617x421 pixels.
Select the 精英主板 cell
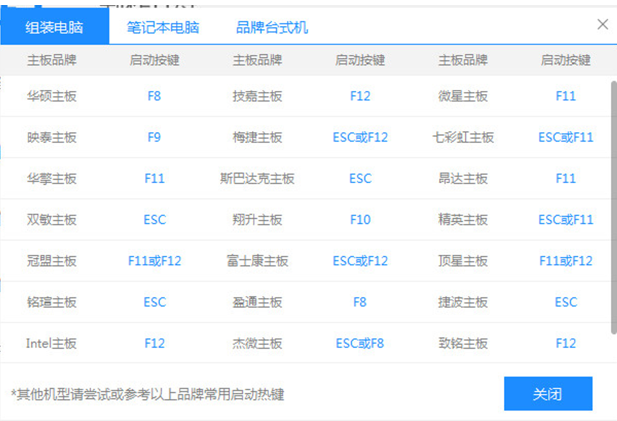(463, 220)
